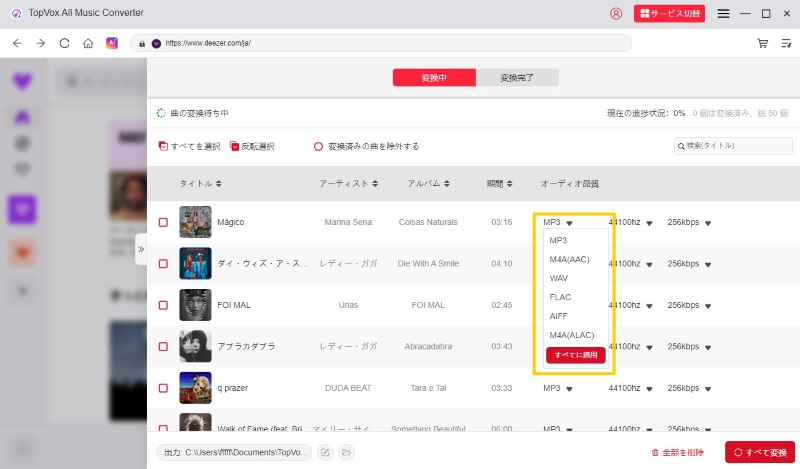This screenshot has width=800, height=469.
Task: Sort by アーティスト column header
Action: point(348,184)
